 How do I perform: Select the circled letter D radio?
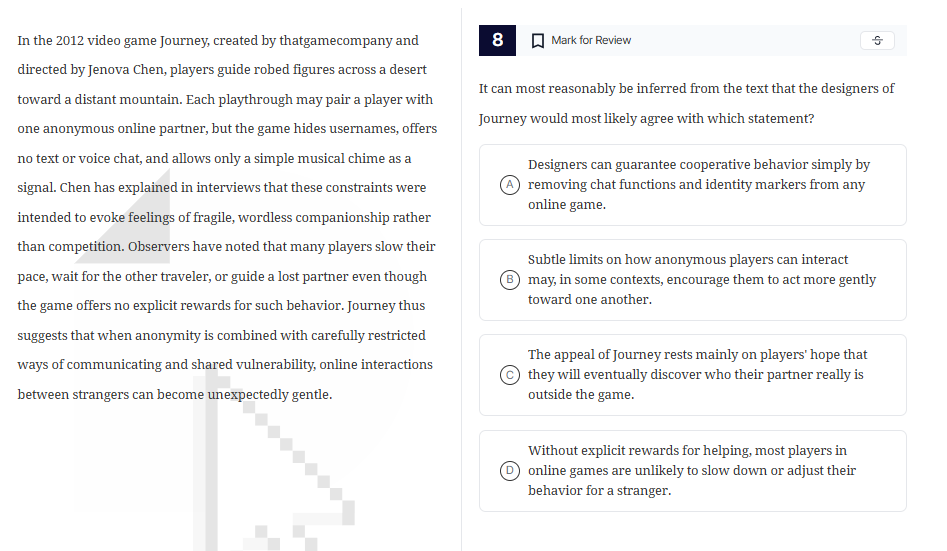510,471
